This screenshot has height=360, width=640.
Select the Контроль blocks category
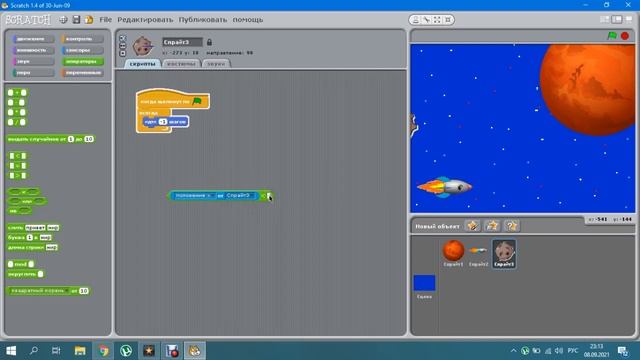tap(82, 39)
